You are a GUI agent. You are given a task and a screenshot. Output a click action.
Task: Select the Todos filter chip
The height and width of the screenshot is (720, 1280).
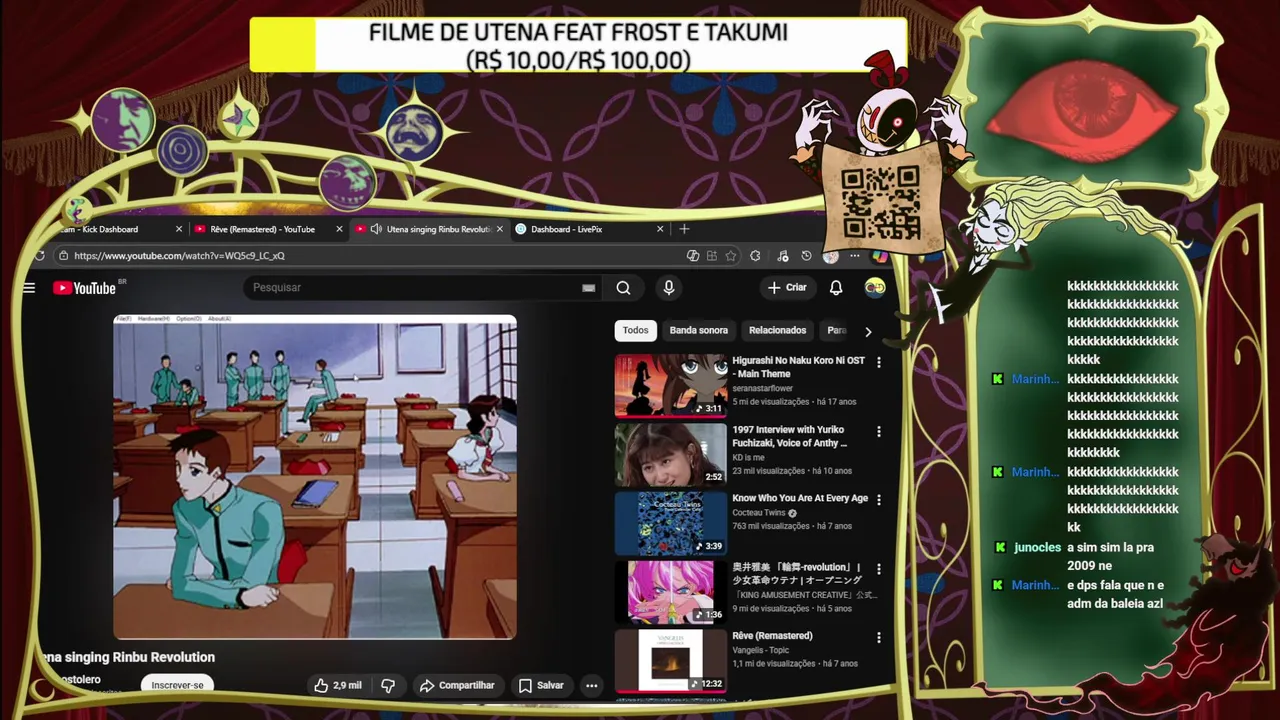(635, 330)
